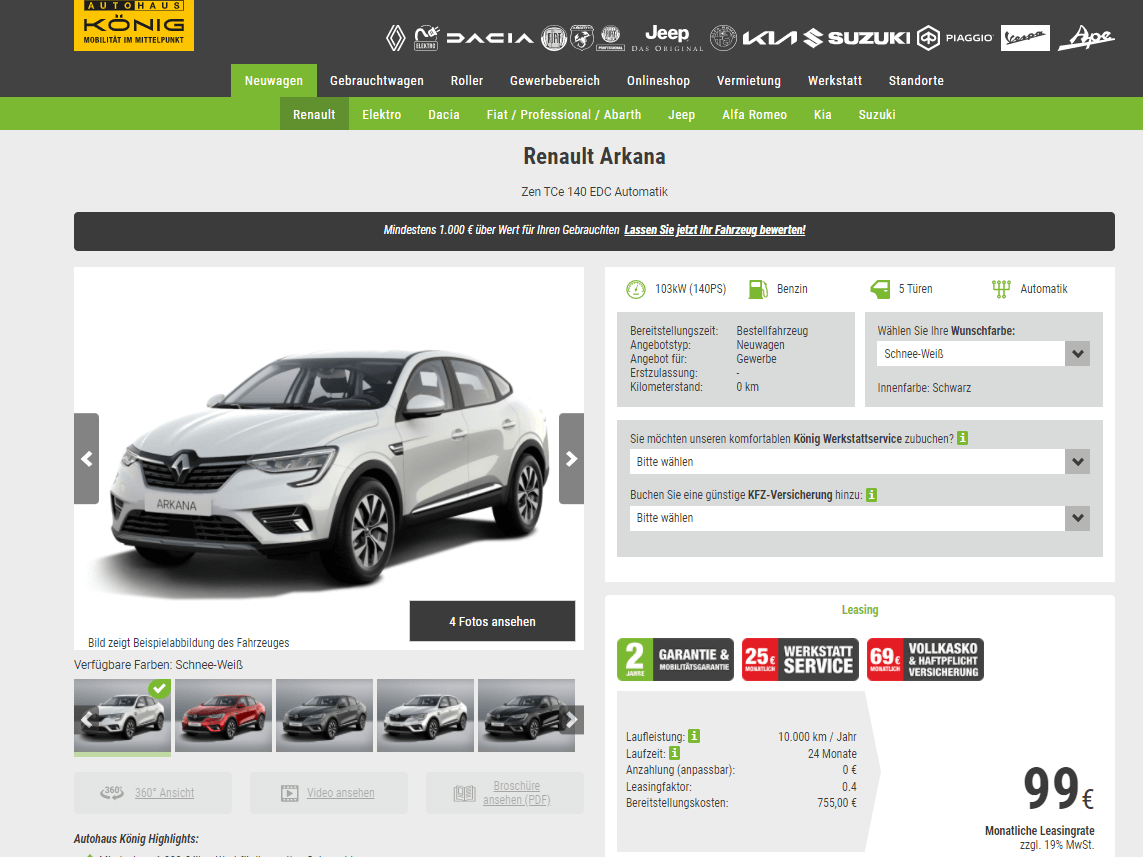Click the Dacia brand logo

(490, 38)
